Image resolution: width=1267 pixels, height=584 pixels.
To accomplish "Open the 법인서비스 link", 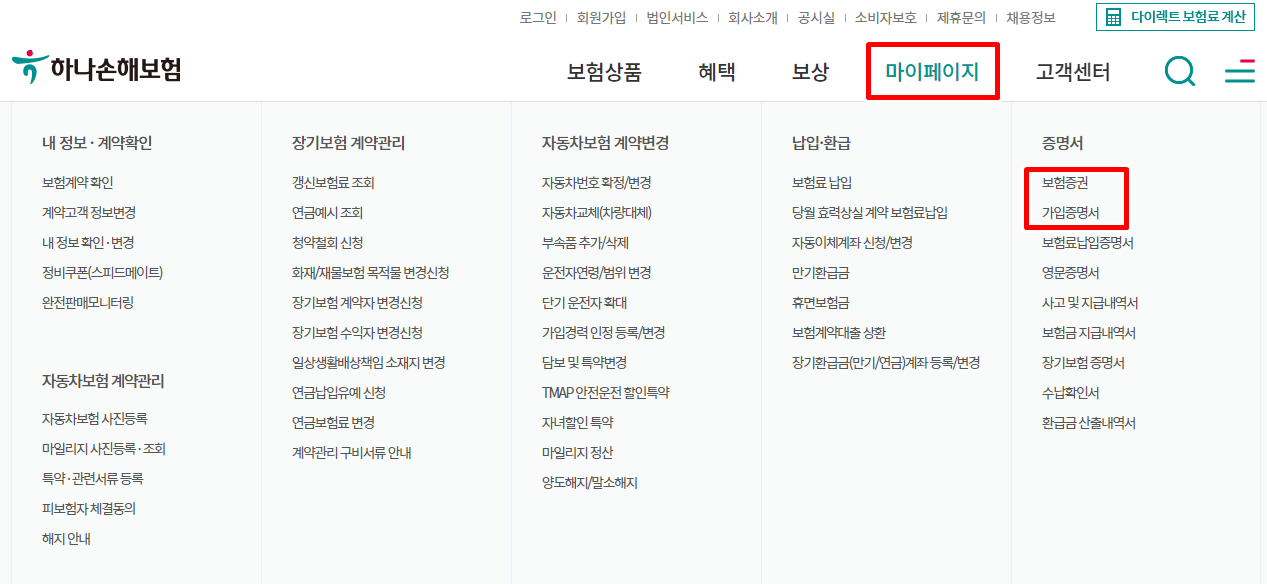I will pyautogui.click(x=677, y=18).
